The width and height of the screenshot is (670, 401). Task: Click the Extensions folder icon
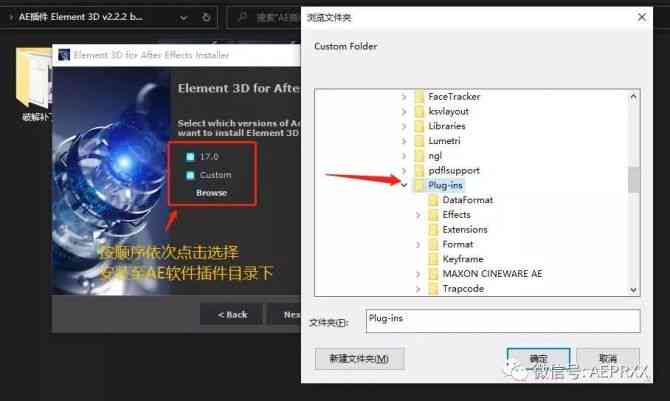(433, 230)
